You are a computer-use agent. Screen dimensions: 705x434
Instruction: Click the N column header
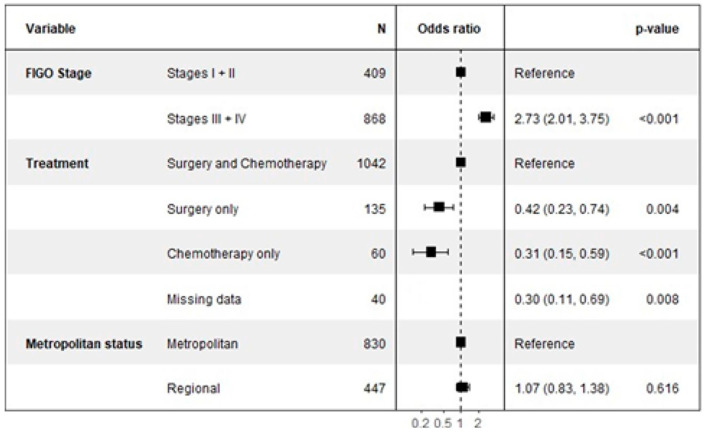pyautogui.click(x=381, y=29)
